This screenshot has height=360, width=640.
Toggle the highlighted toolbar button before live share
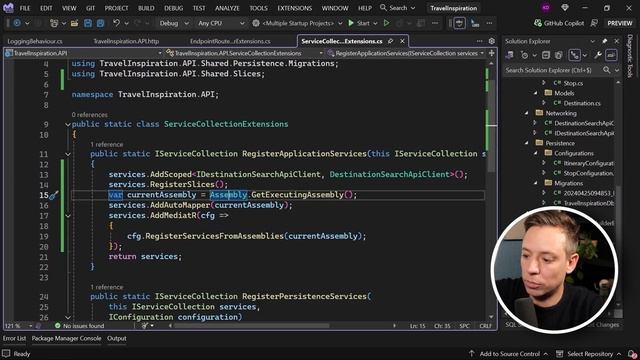(460, 23)
